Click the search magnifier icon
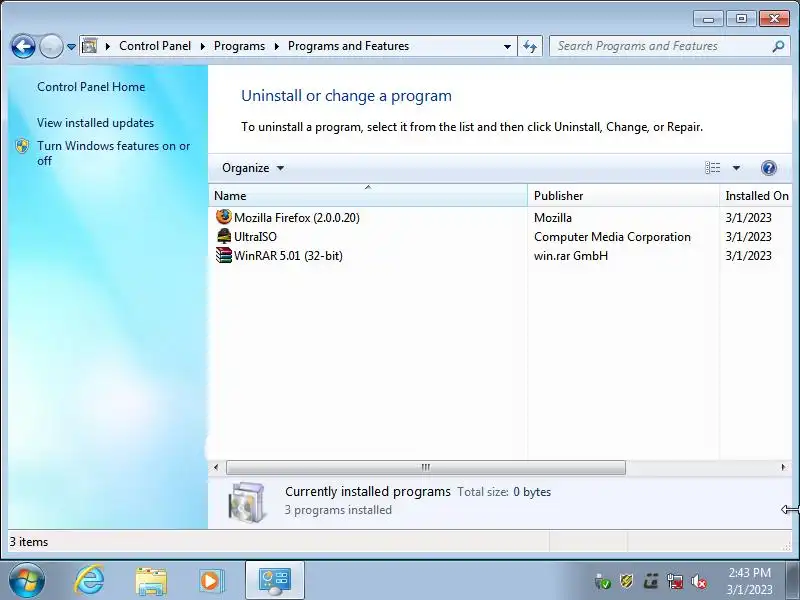Viewport: 800px width, 600px height. coord(779,46)
